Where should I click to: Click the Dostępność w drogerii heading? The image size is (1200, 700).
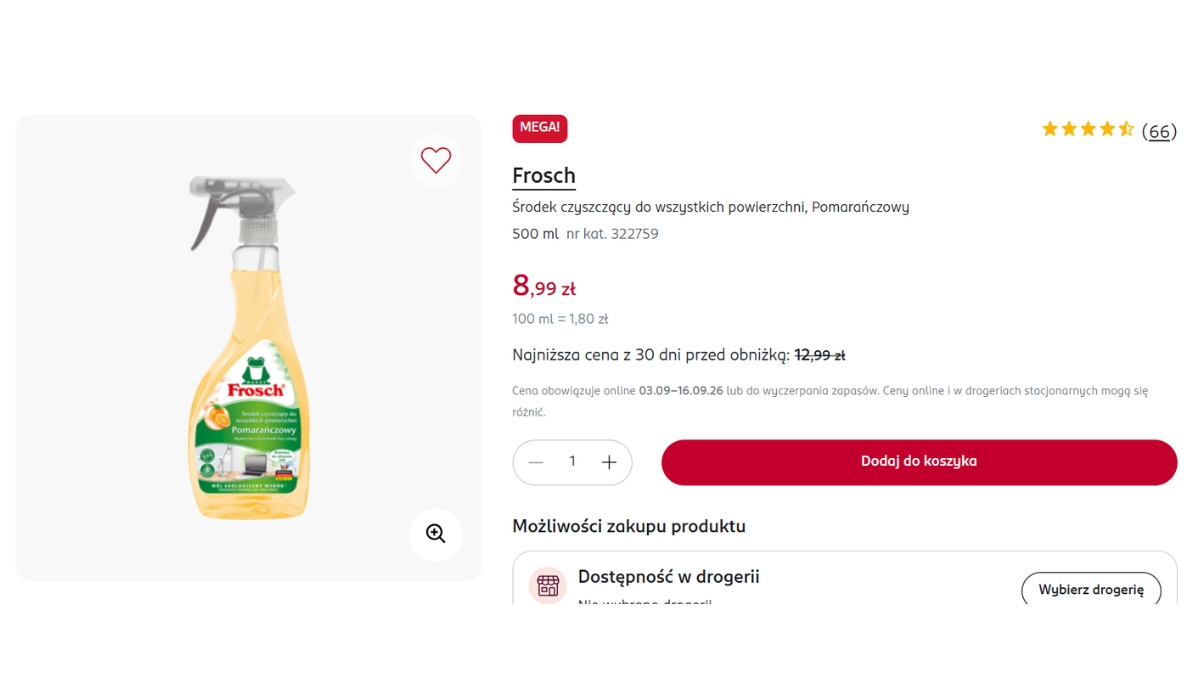pyautogui.click(x=669, y=577)
